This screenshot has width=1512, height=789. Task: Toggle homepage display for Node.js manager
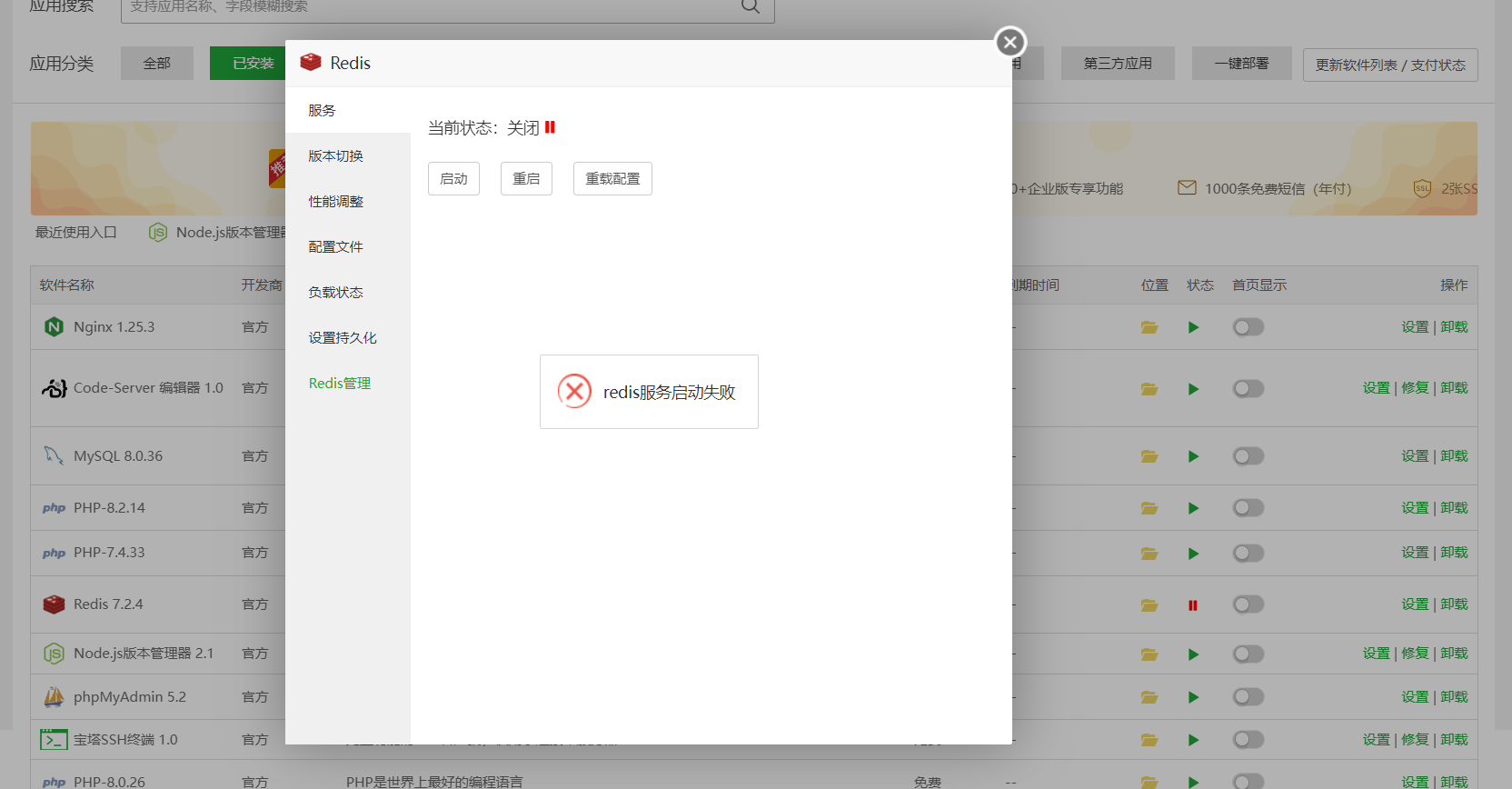1248,654
